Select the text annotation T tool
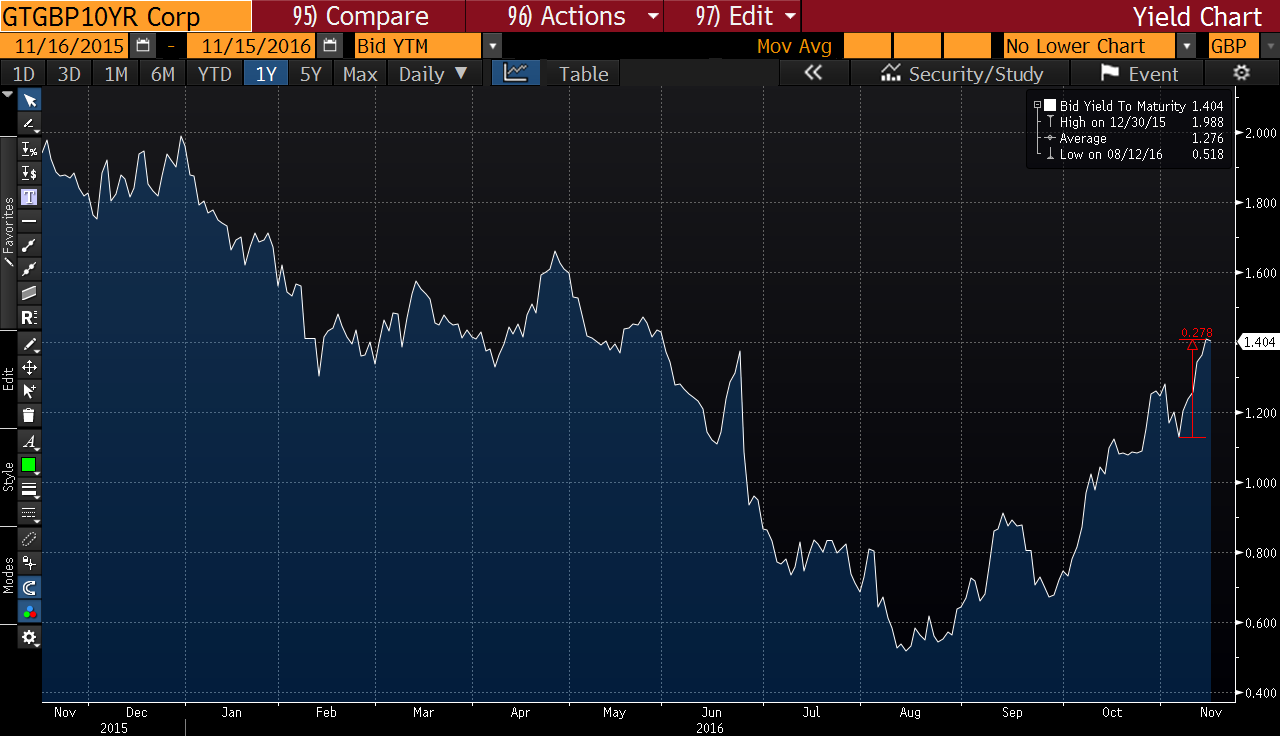This screenshot has width=1280, height=736. point(30,197)
